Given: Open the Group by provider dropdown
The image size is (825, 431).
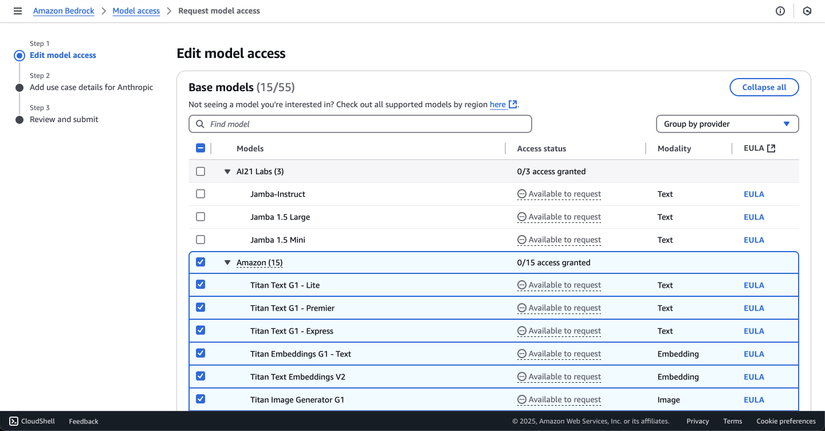Looking at the screenshot, I should click(x=727, y=124).
